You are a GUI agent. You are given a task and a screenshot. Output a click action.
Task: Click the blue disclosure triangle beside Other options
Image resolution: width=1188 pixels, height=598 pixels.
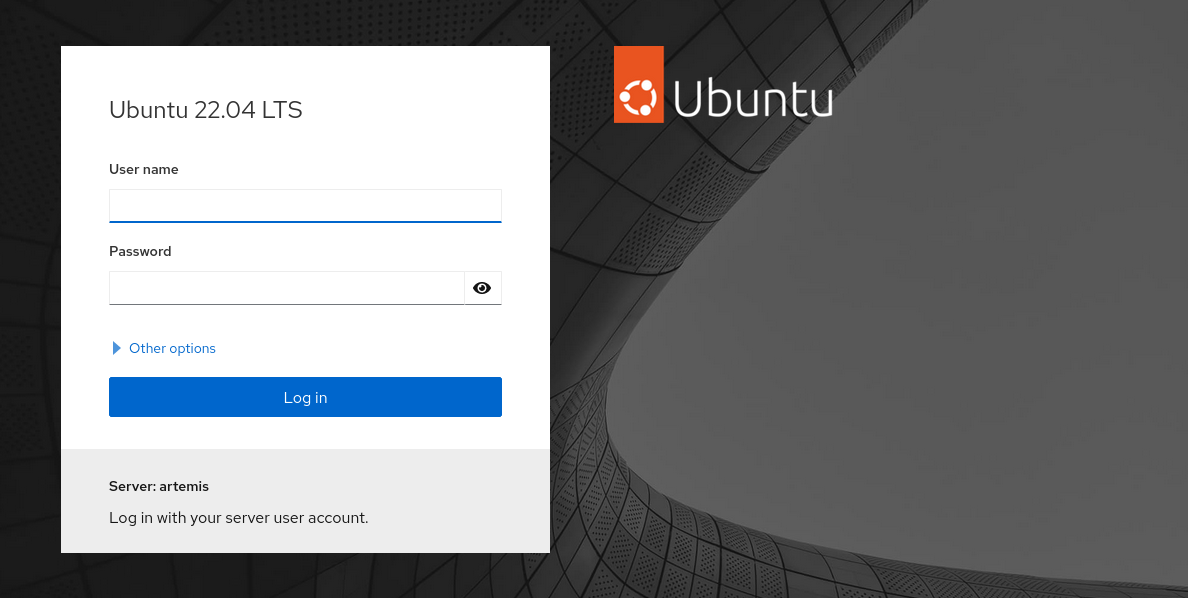coord(115,348)
